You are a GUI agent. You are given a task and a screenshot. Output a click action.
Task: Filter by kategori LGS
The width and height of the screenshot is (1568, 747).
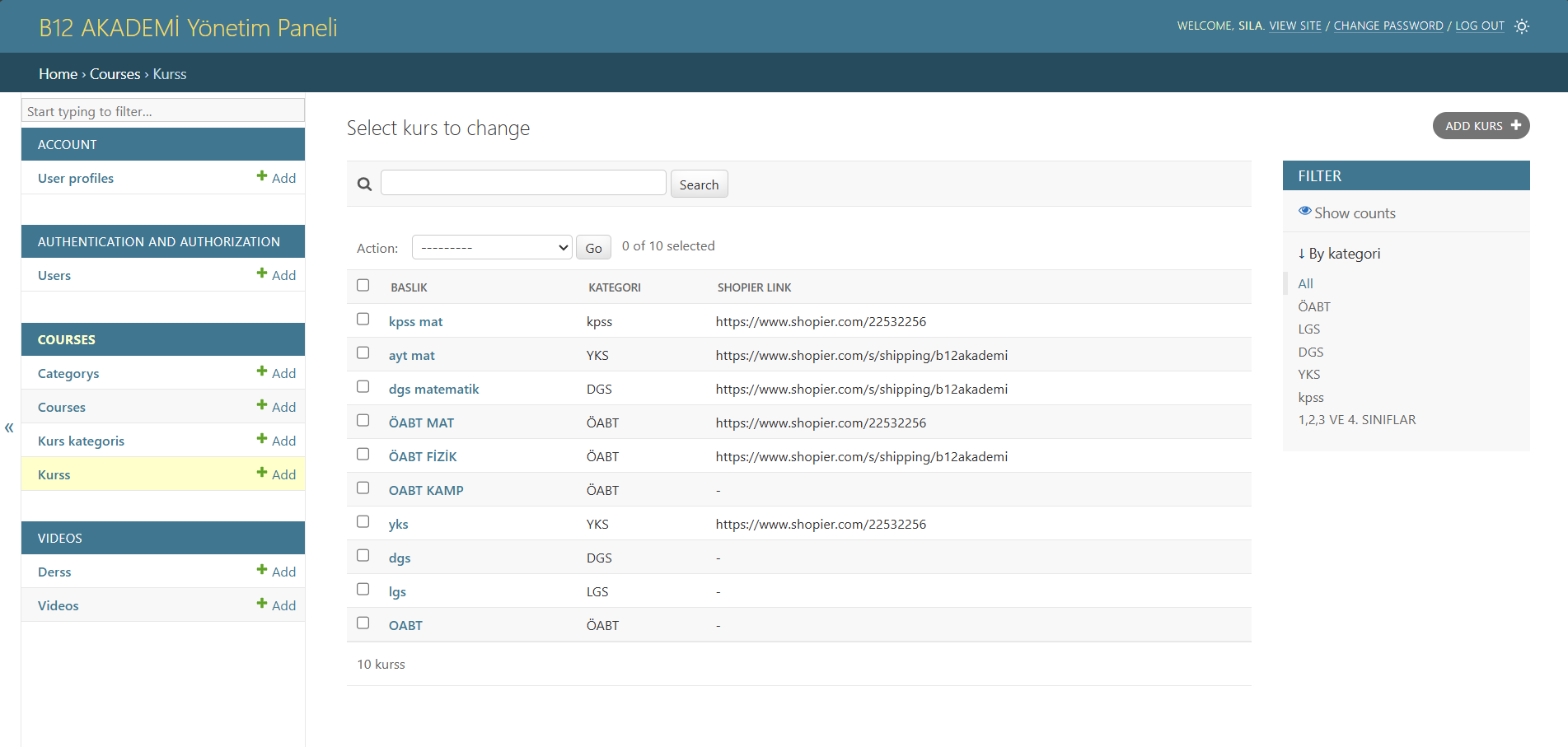point(1309,329)
